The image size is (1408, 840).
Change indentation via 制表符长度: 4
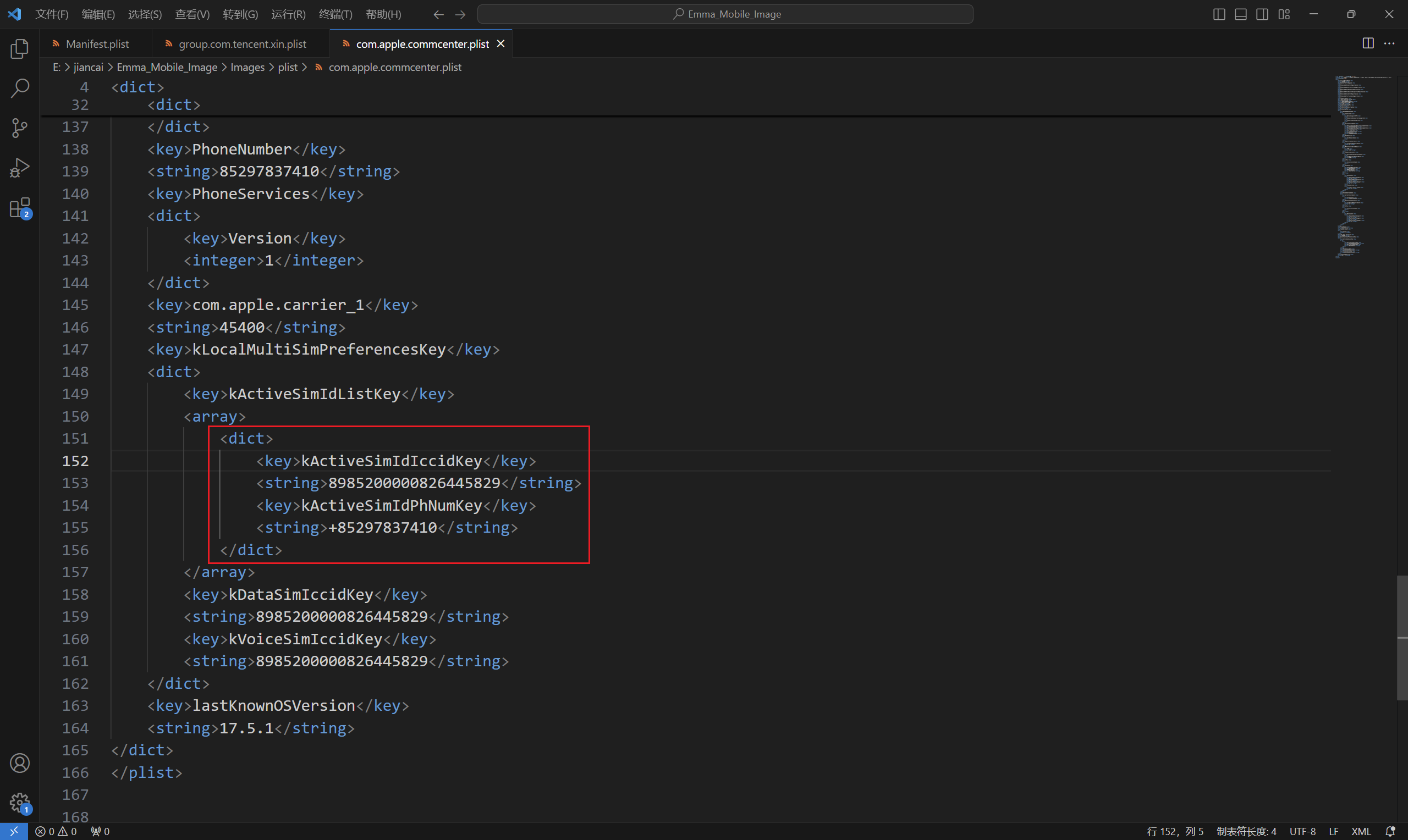1246,831
